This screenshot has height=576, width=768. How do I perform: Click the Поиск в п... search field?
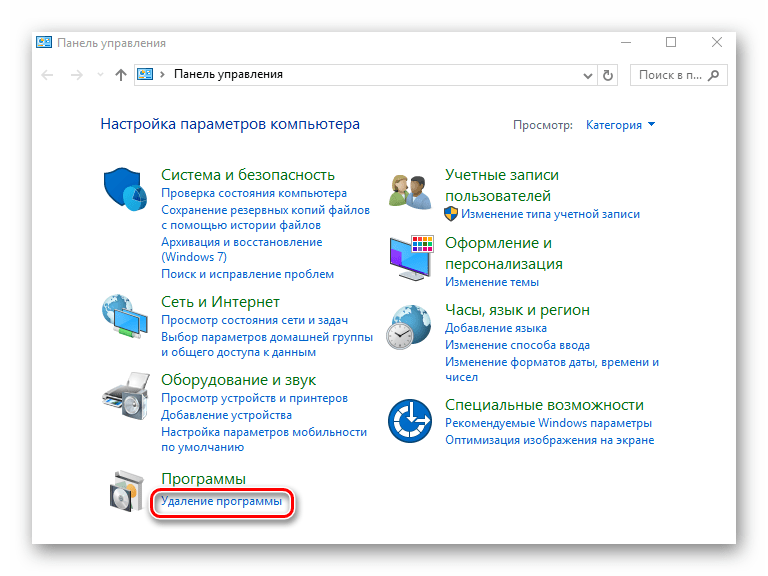click(678, 75)
